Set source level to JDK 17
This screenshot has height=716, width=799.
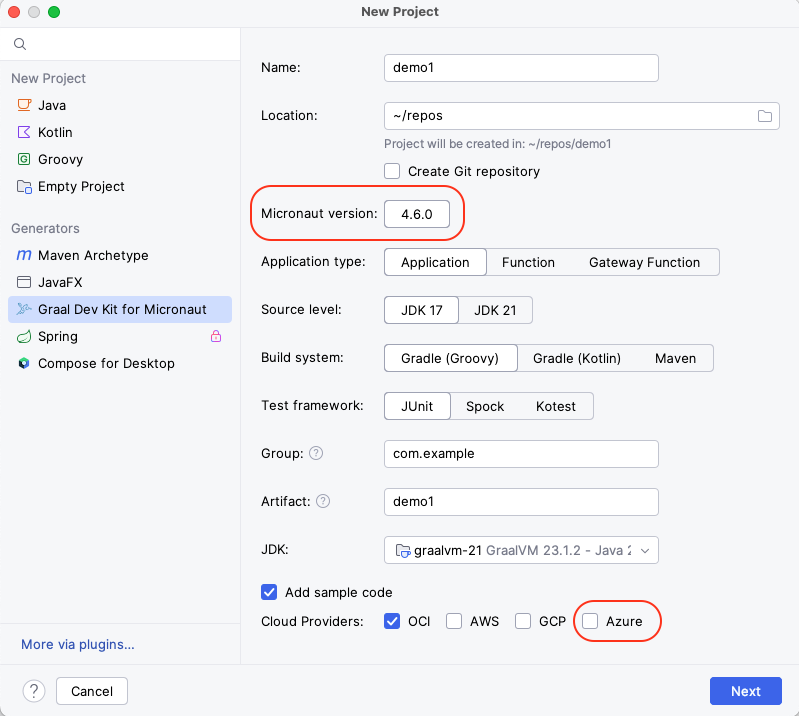coord(421,310)
